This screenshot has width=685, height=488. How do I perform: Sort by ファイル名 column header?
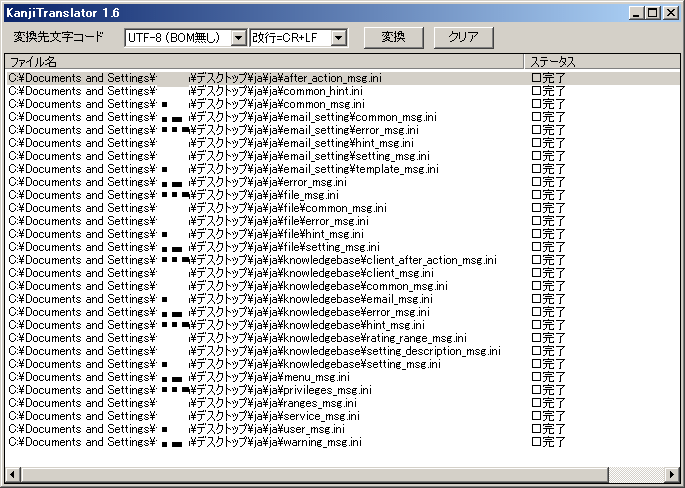coord(264,62)
